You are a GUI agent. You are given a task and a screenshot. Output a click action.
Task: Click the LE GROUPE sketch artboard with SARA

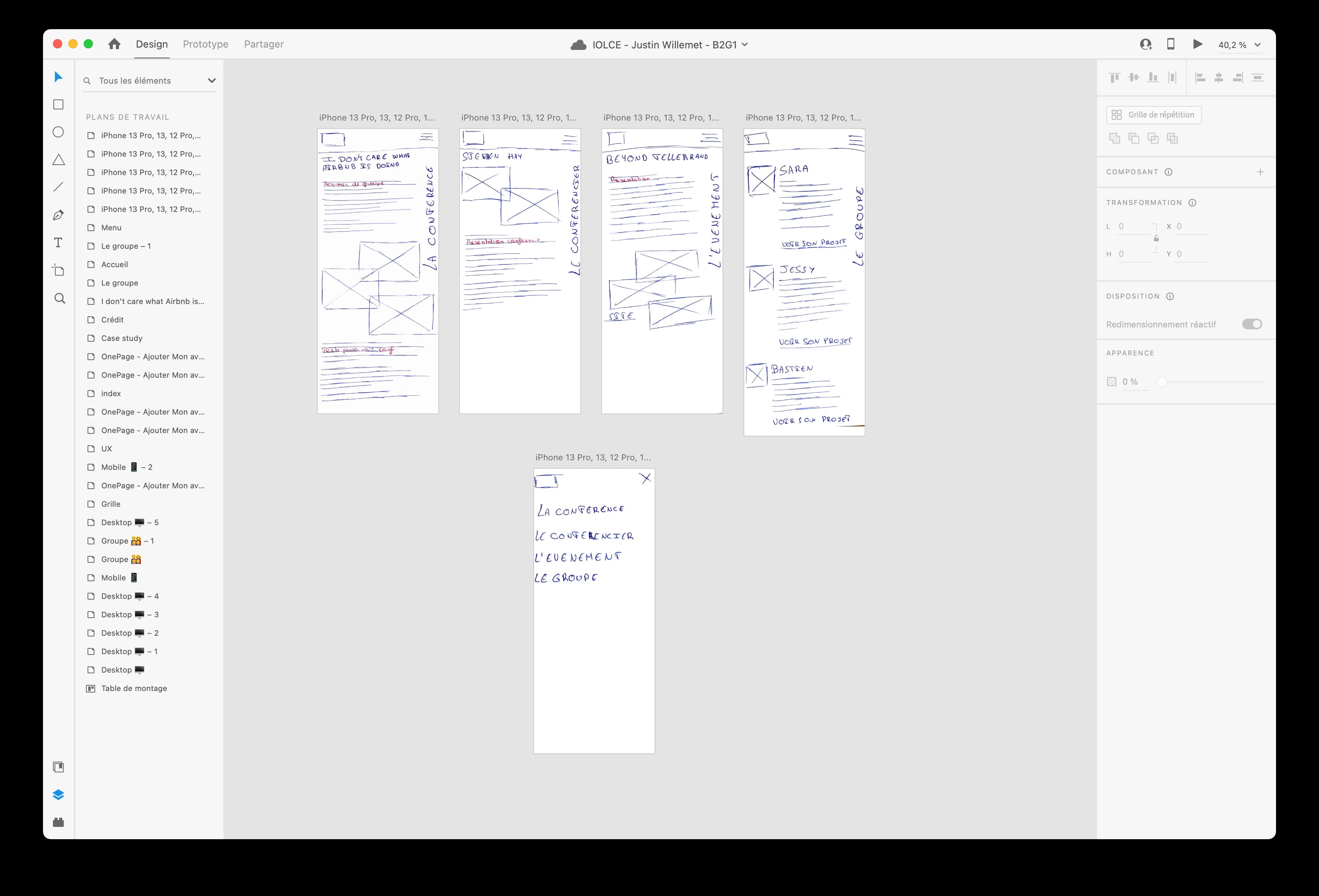pyautogui.click(x=804, y=282)
